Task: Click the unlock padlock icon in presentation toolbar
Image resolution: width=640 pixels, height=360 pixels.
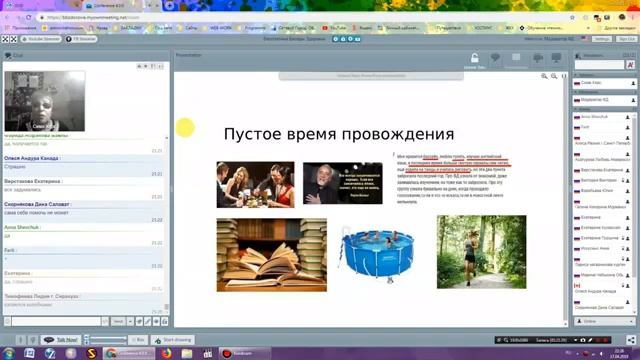Action: tap(475, 58)
